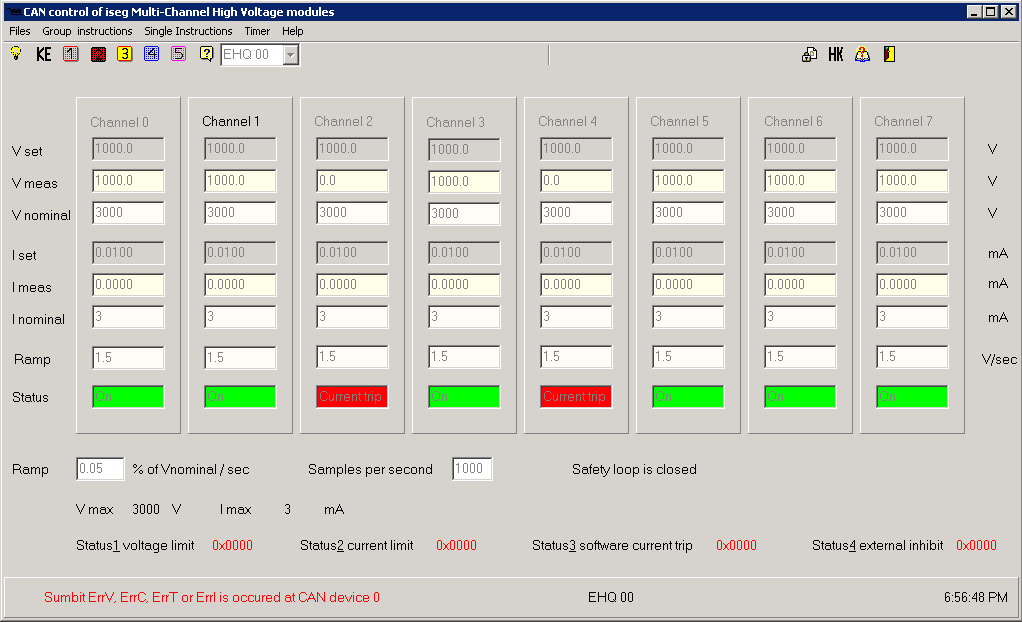Click the Status4 external inhibit value
The height and width of the screenshot is (622, 1022).
click(976, 545)
